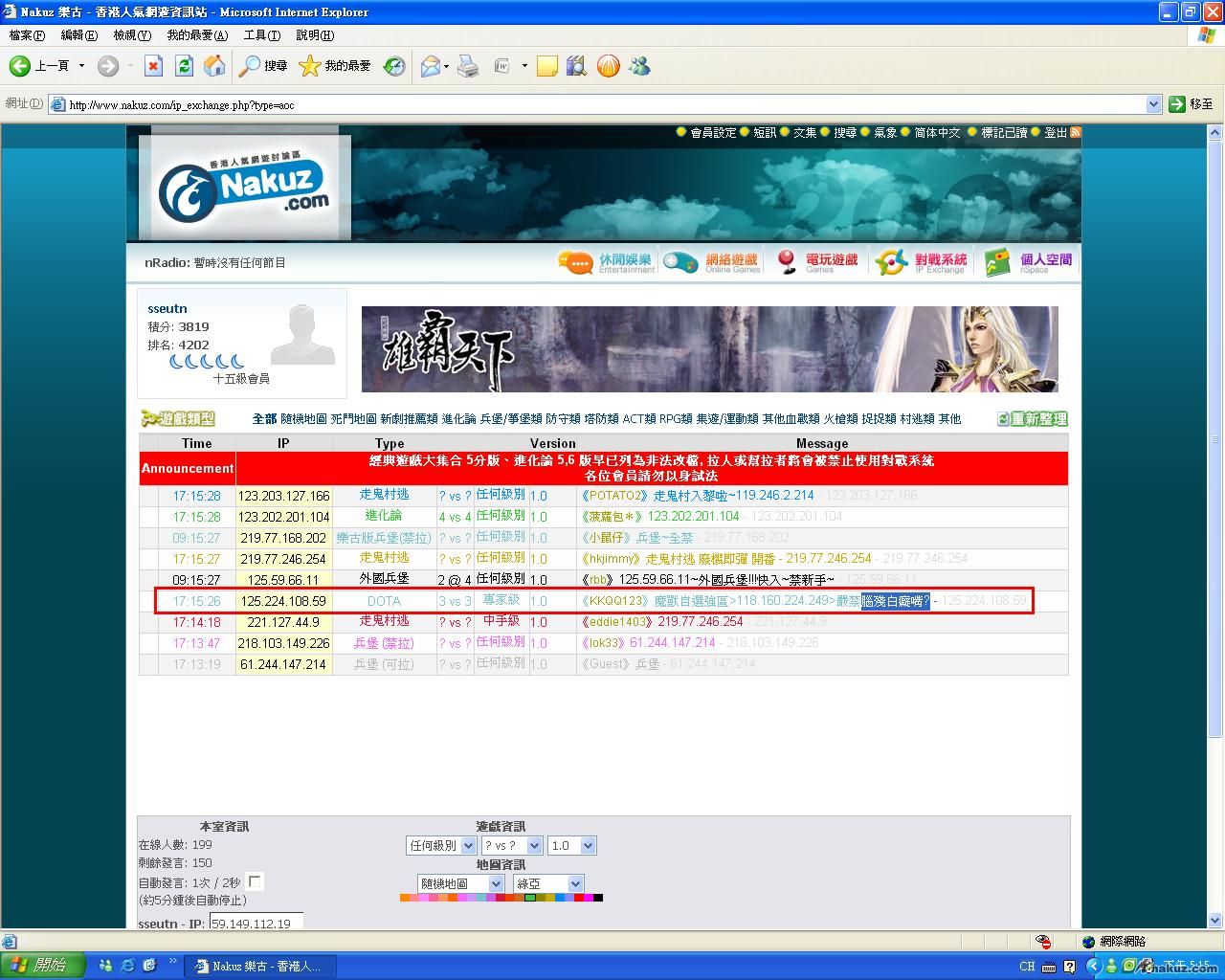Image resolution: width=1225 pixels, height=980 pixels.
Task: Pick the black color swatch
Action: 598,898
